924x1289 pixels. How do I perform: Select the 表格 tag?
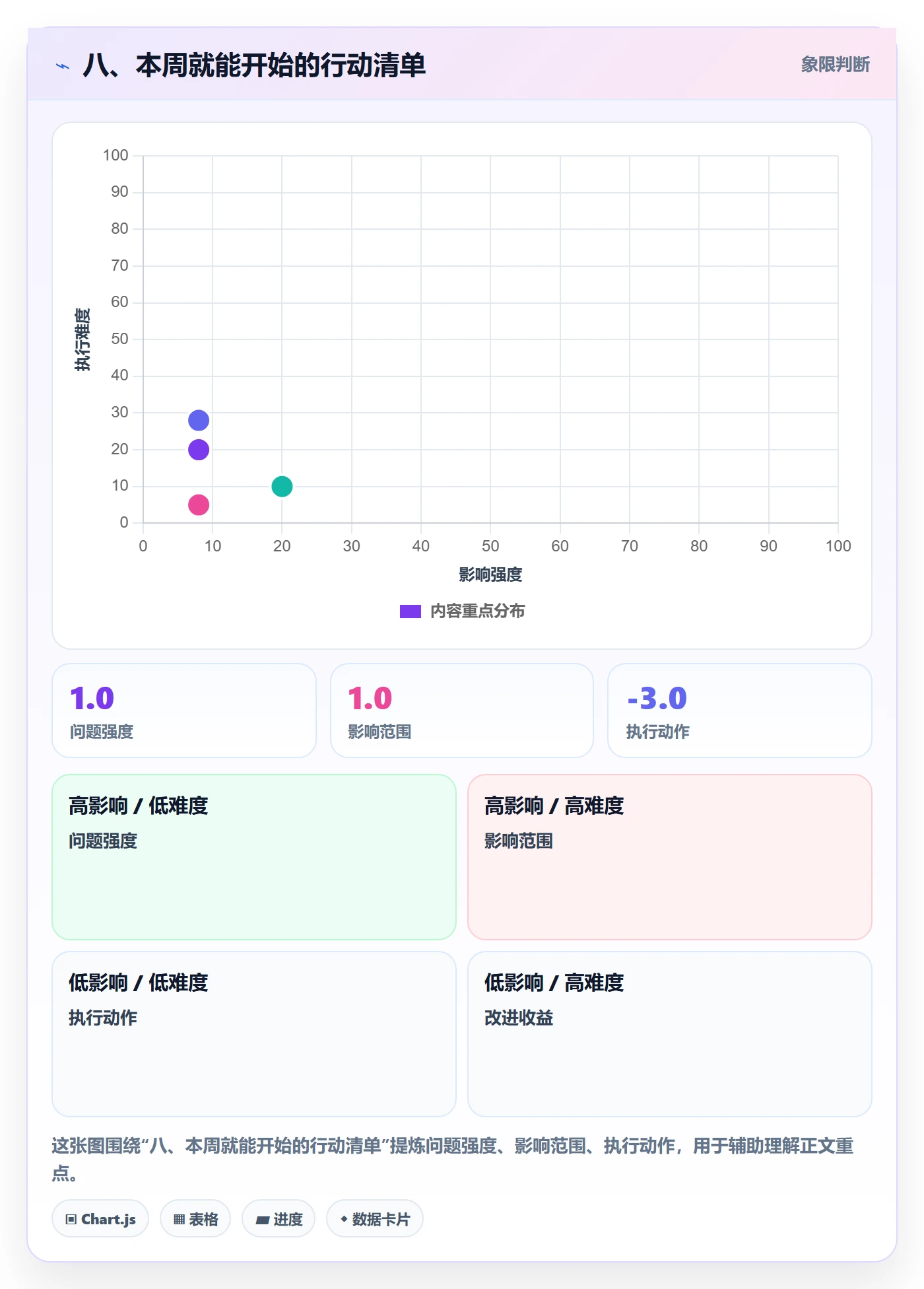pos(195,1219)
